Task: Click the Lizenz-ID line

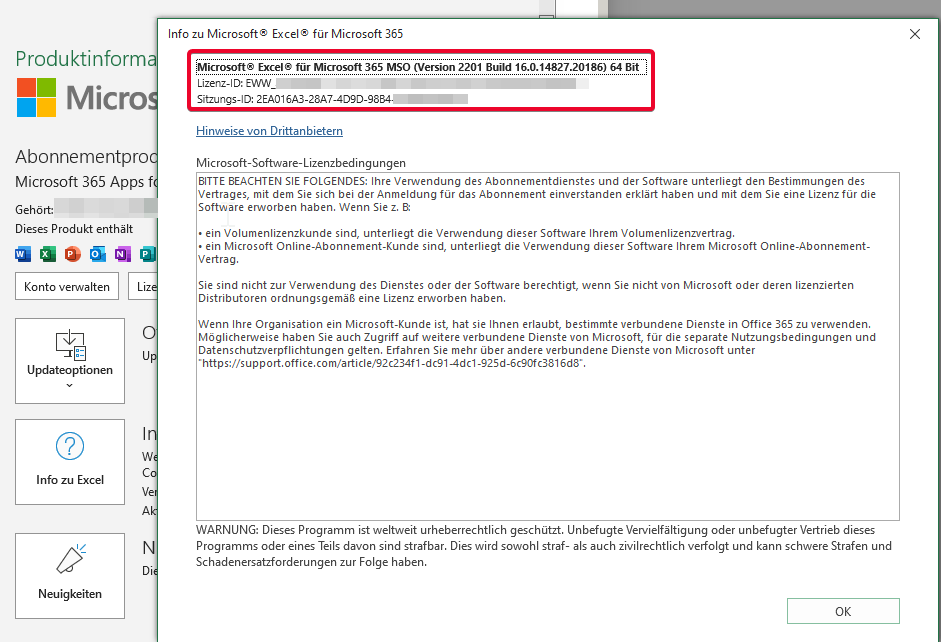Action: (392, 83)
